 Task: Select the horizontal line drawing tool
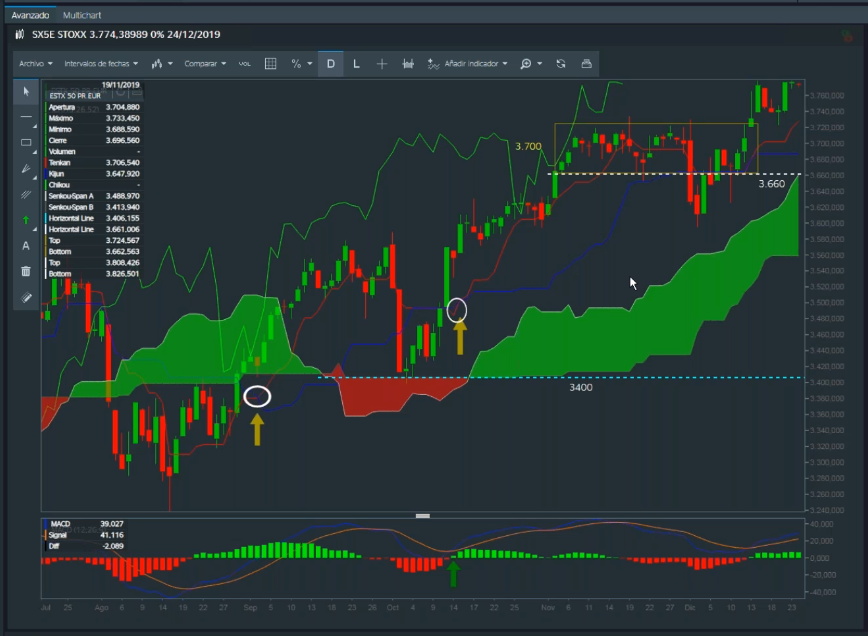pos(26,117)
